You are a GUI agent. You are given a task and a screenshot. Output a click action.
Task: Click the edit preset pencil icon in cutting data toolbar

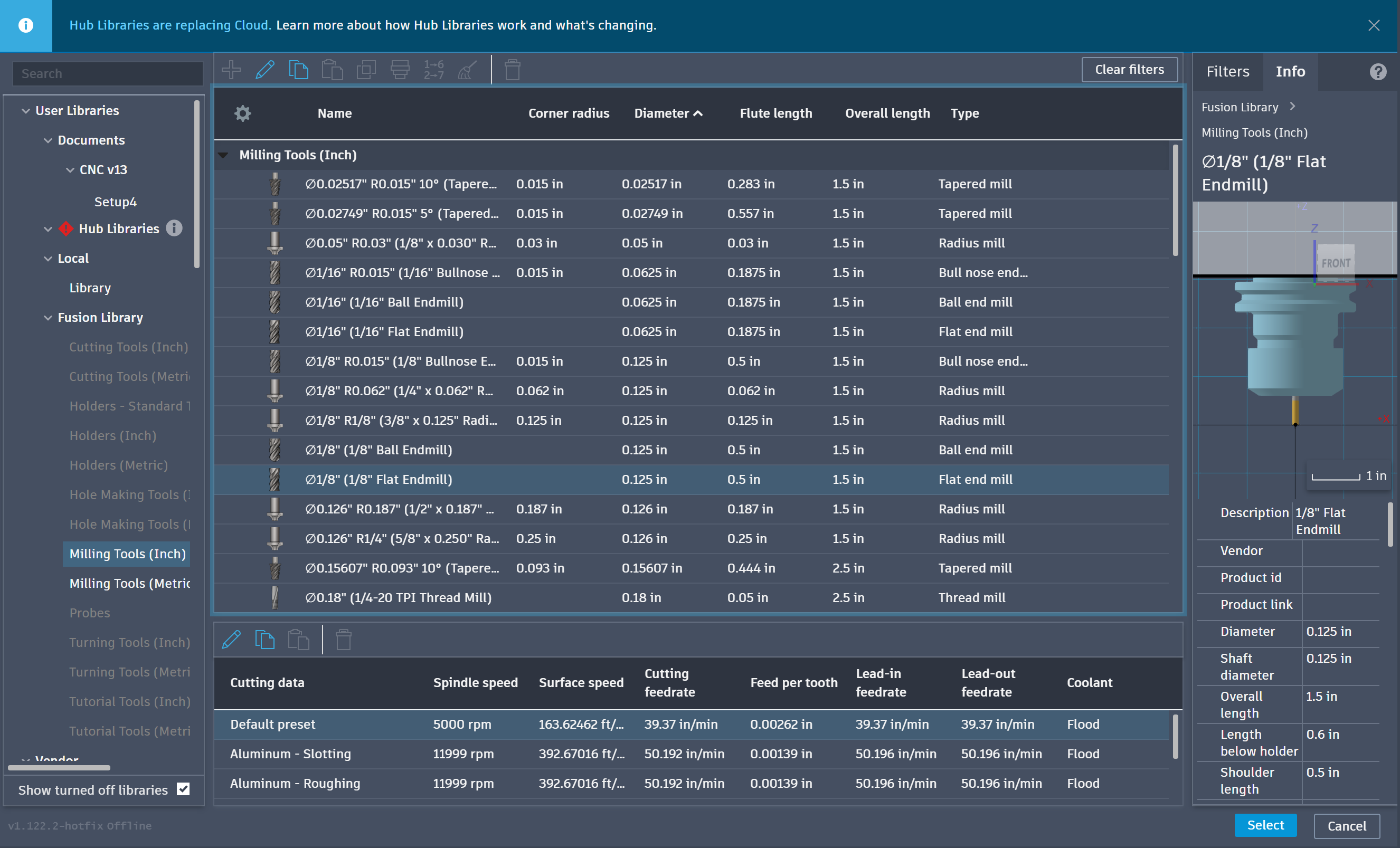pyautogui.click(x=231, y=640)
